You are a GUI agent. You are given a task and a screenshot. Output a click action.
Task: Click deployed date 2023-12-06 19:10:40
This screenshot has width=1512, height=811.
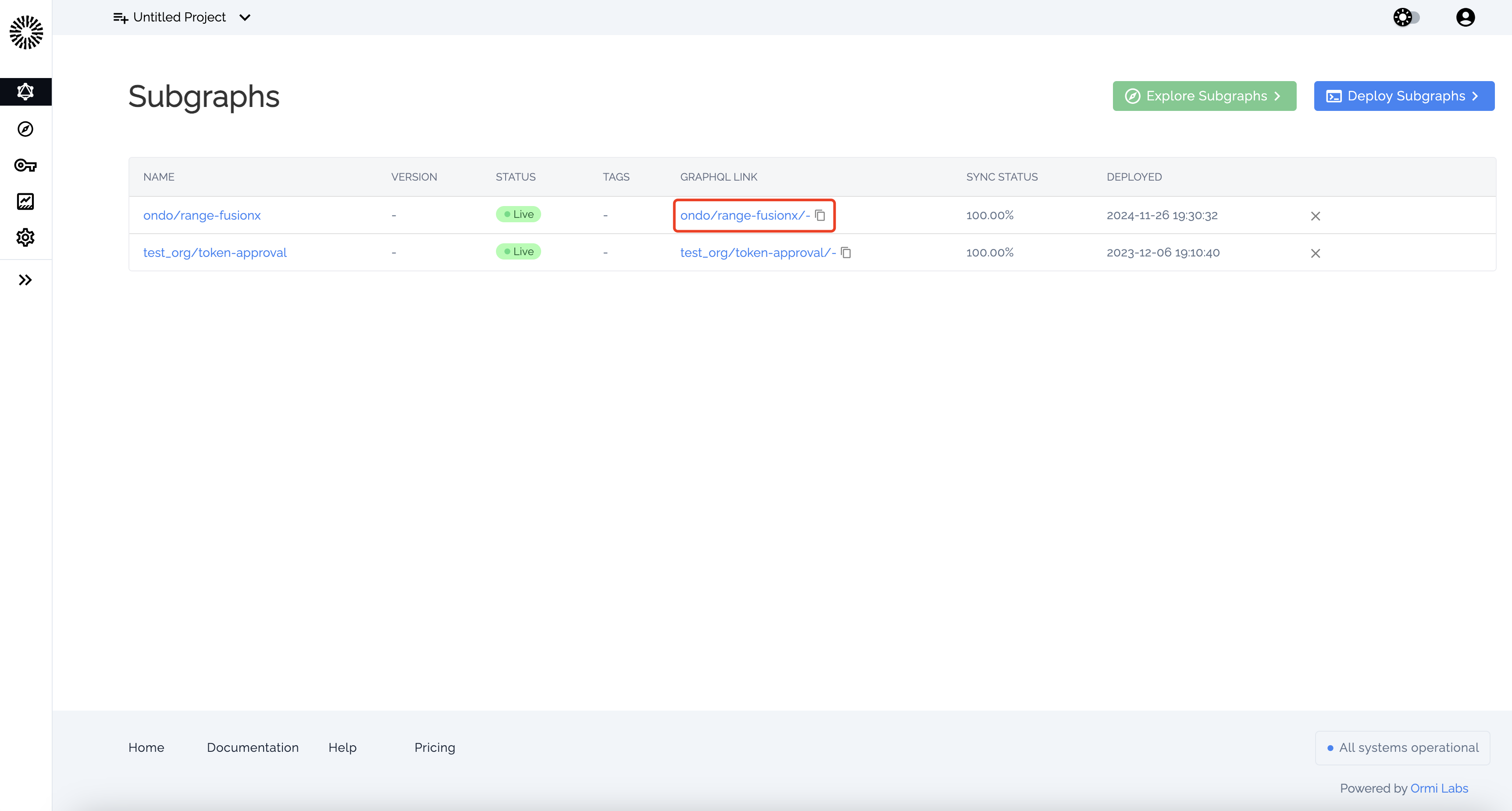[x=1163, y=253]
